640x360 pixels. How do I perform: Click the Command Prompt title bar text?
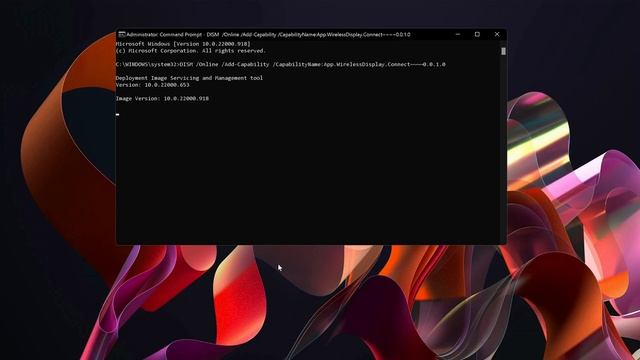coord(268,35)
